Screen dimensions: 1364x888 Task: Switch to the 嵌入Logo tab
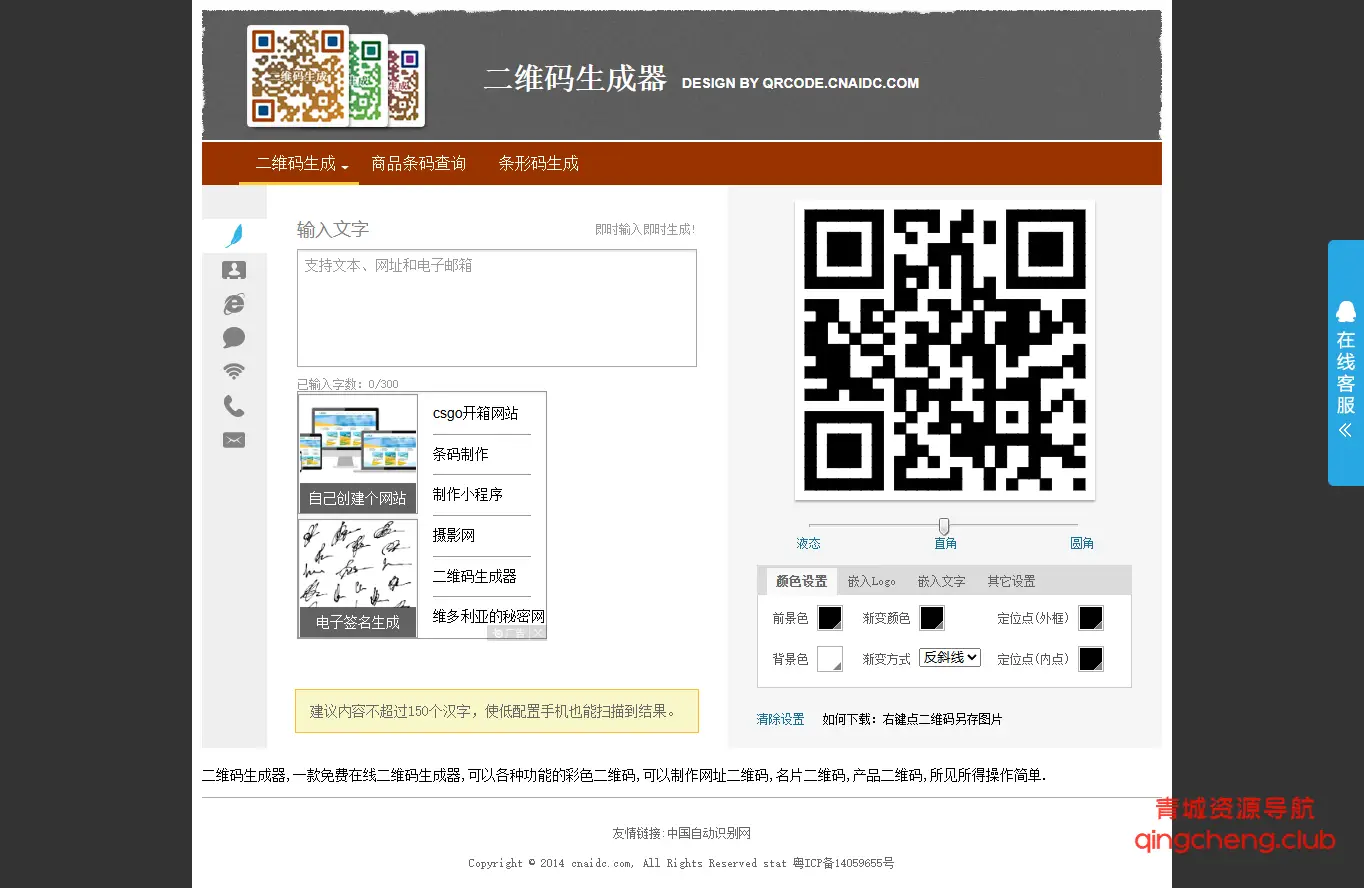pyautogui.click(x=871, y=581)
